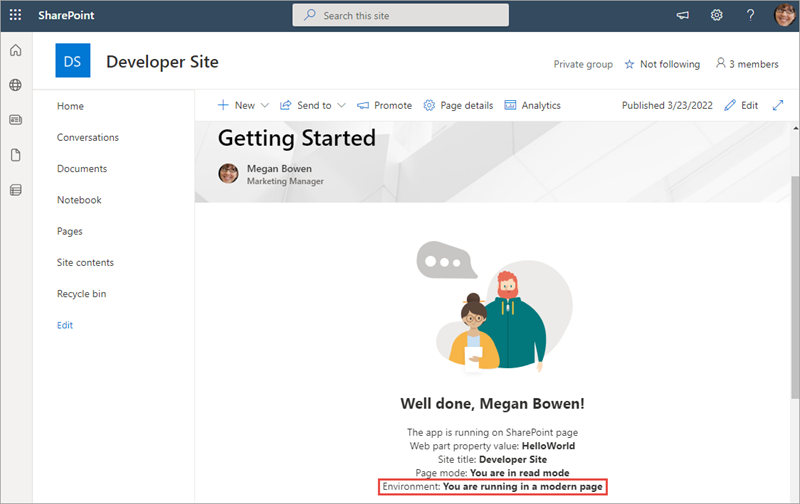Click the Page details gear icon
Screen dimensions: 800x504
(429, 105)
